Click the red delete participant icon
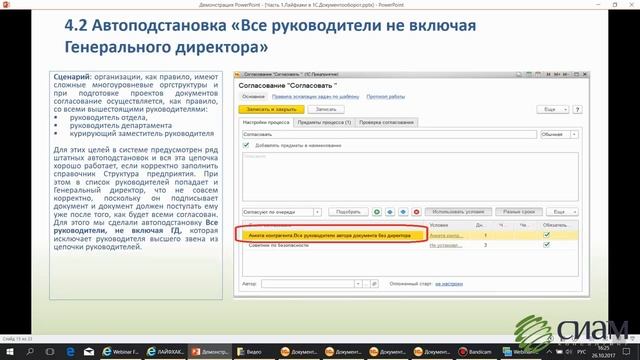Viewport: 640px width, 360px height. (x=416, y=212)
